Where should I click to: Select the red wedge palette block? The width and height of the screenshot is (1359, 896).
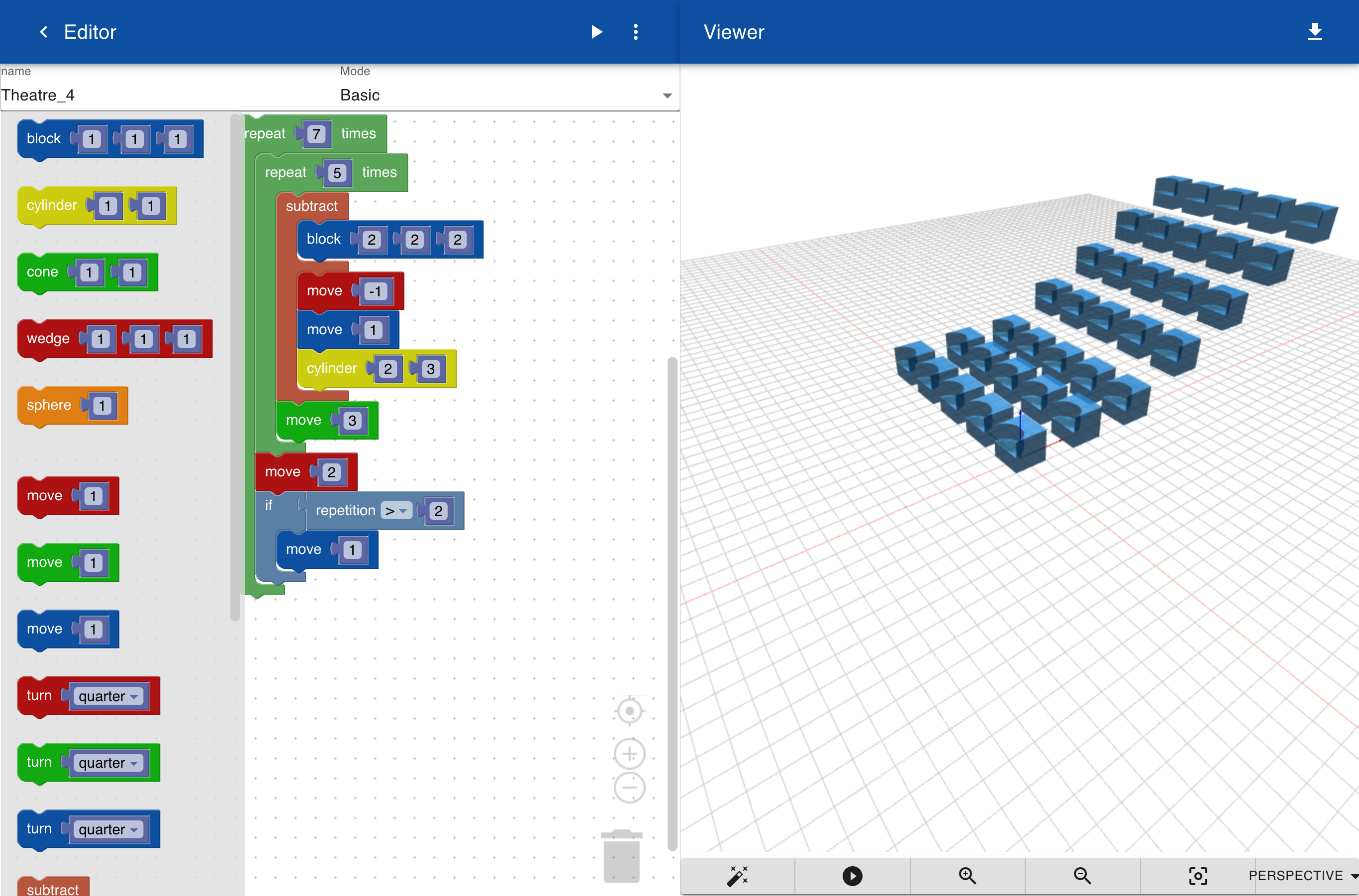click(x=47, y=339)
